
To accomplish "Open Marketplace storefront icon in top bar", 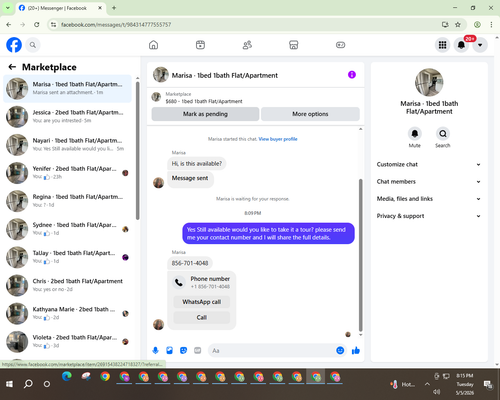I will (293, 45).
